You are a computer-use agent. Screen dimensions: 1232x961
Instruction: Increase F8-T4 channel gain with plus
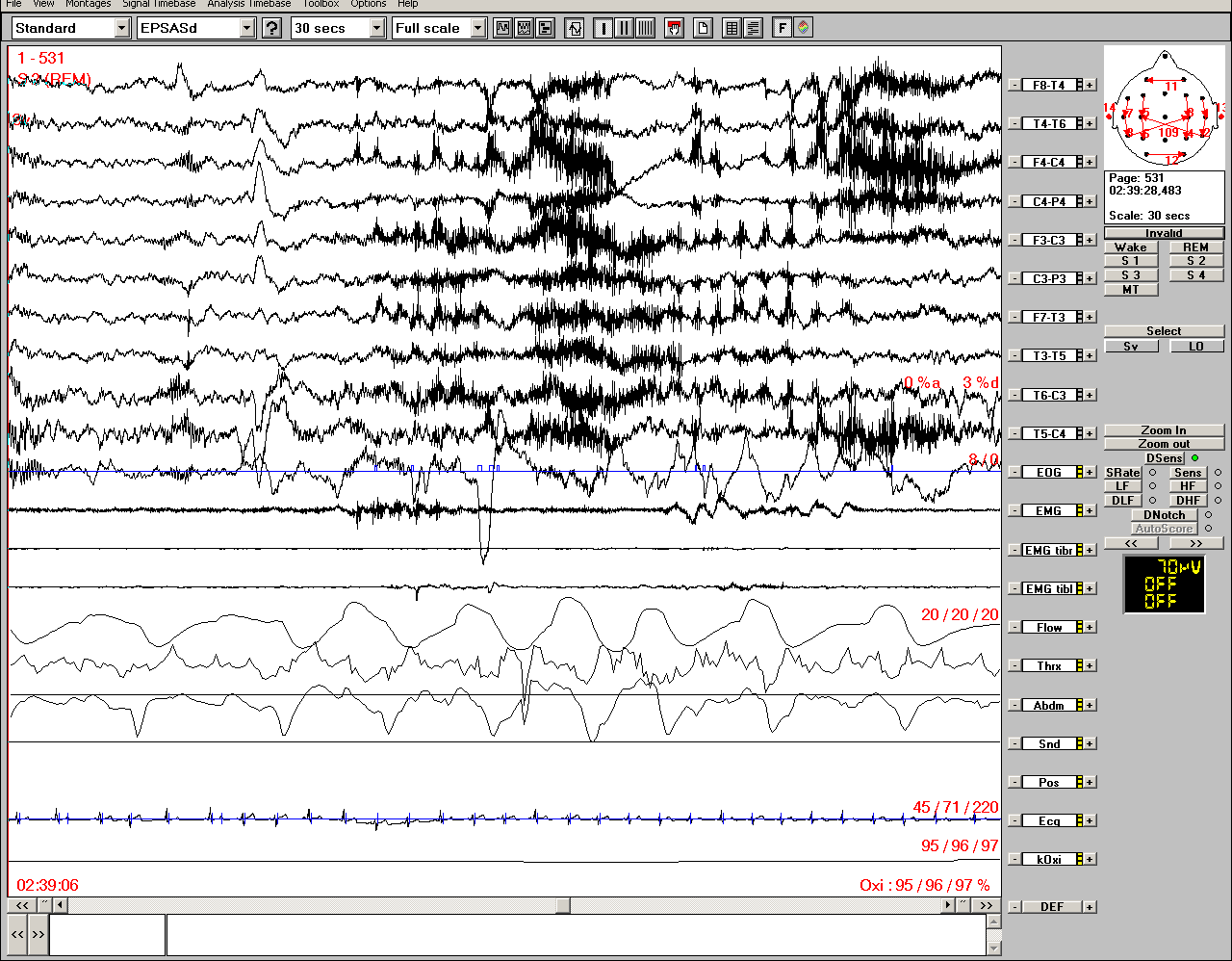pos(1090,86)
